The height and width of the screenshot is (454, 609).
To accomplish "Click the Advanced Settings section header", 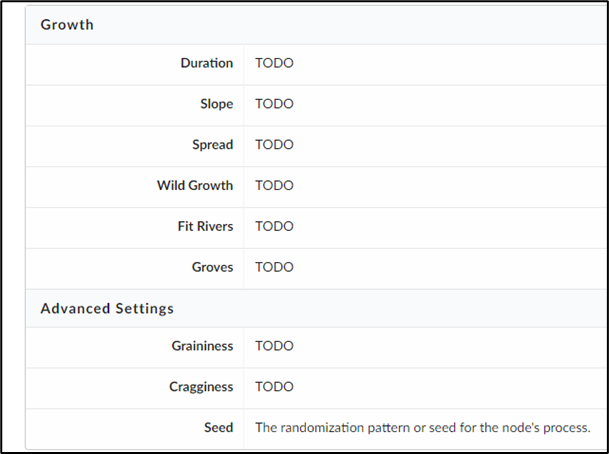I will (x=107, y=308).
